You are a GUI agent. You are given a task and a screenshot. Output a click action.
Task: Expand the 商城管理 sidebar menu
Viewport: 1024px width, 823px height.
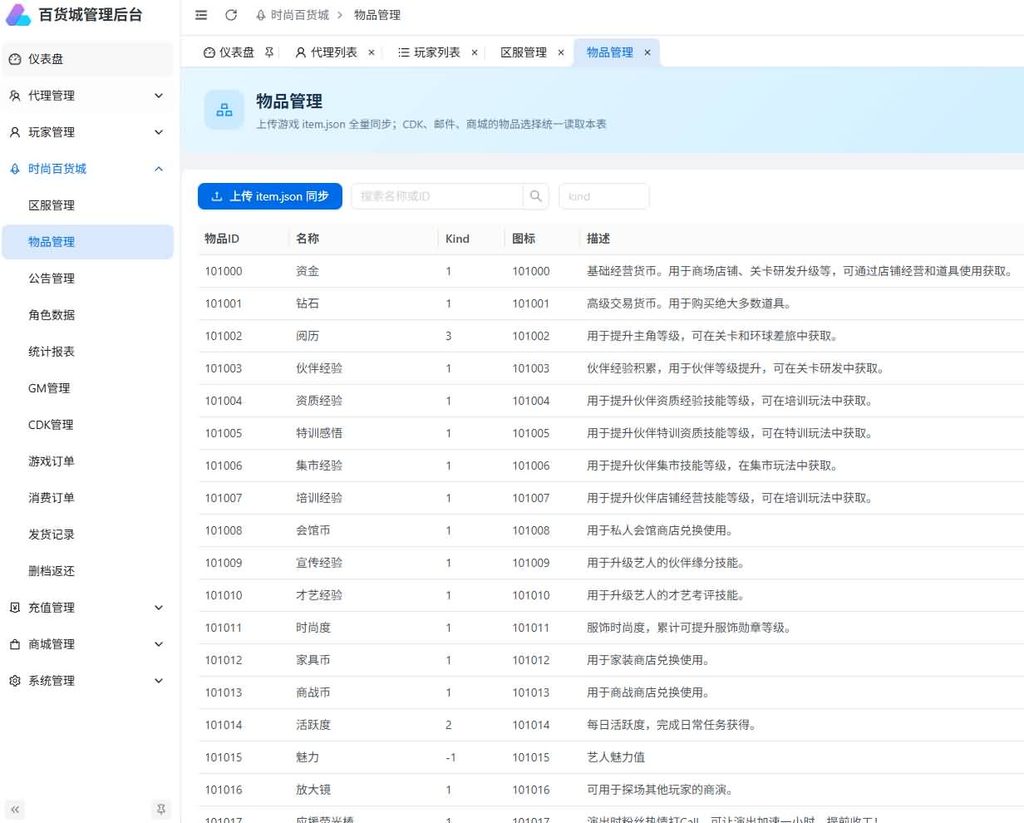point(88,644)
